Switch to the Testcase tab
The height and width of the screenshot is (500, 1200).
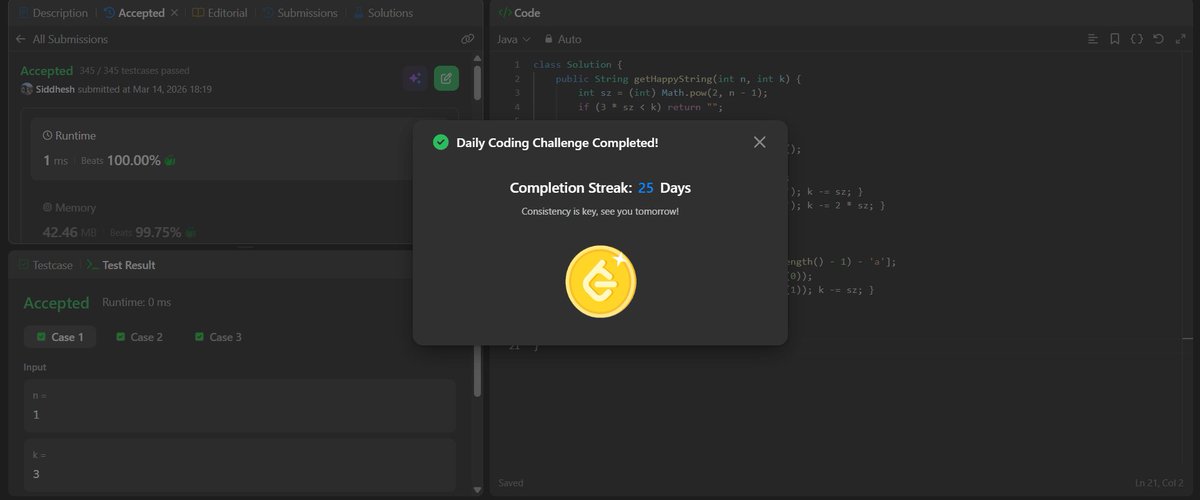coord(44,265)
